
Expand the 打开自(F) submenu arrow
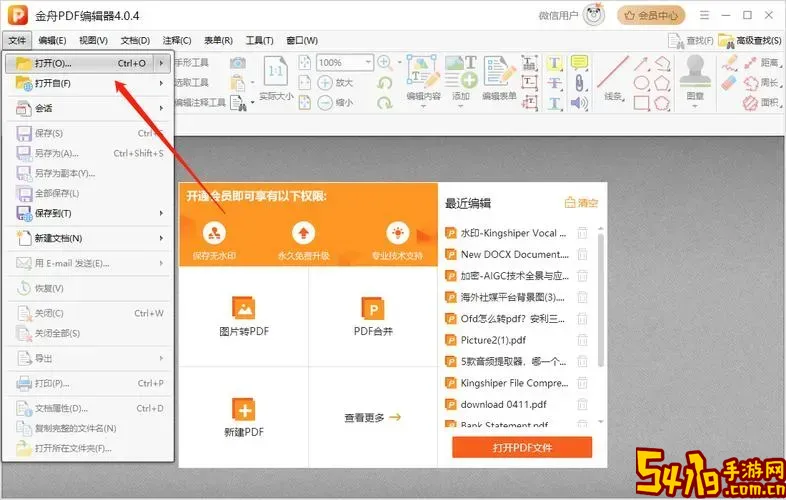tap(161, 83)
